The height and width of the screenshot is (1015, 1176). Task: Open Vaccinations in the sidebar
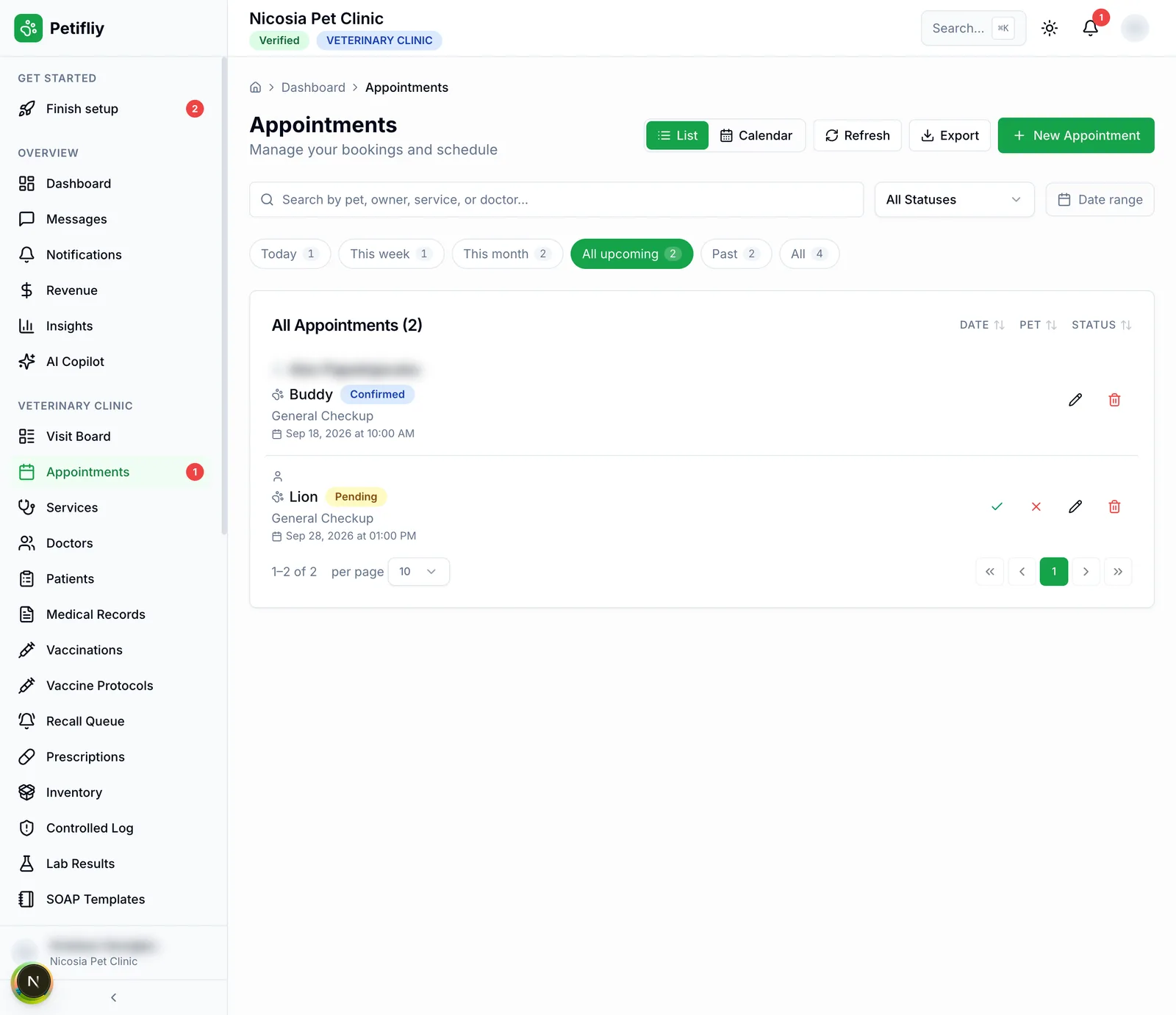(112, 650)
